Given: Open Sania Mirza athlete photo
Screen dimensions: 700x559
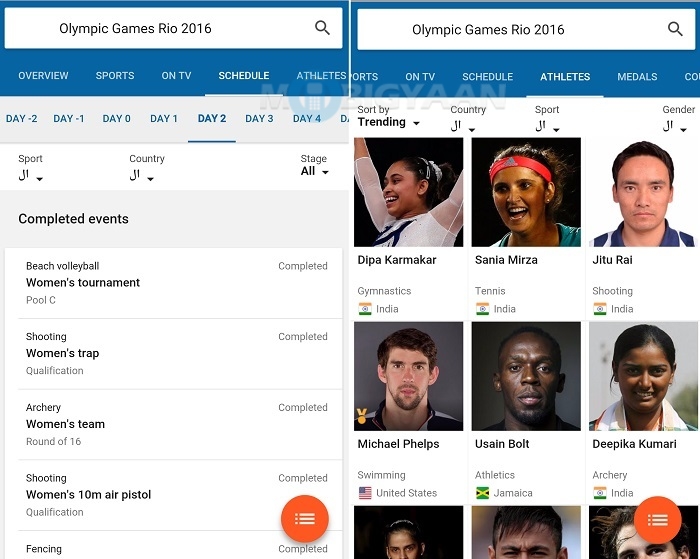Looking at the screenshot, I should pos(526,192).
